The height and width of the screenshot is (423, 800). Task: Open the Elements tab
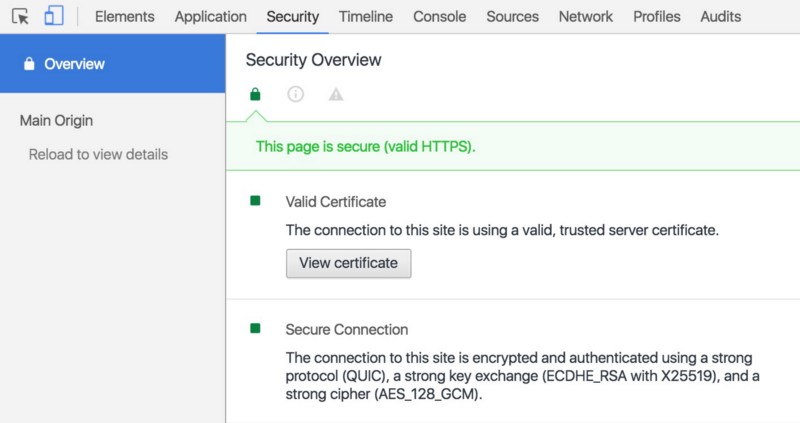tap(124, 16)
